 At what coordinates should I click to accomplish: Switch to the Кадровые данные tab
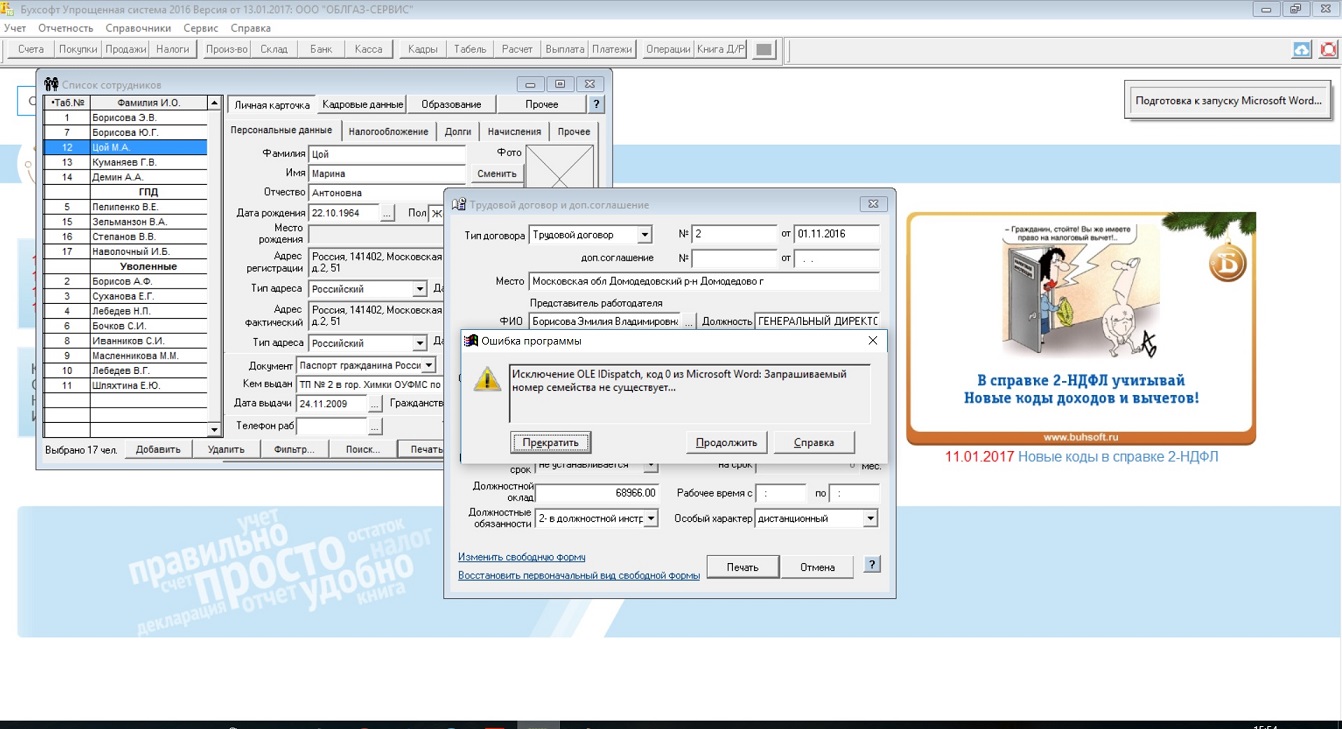[x=362, y=104]
